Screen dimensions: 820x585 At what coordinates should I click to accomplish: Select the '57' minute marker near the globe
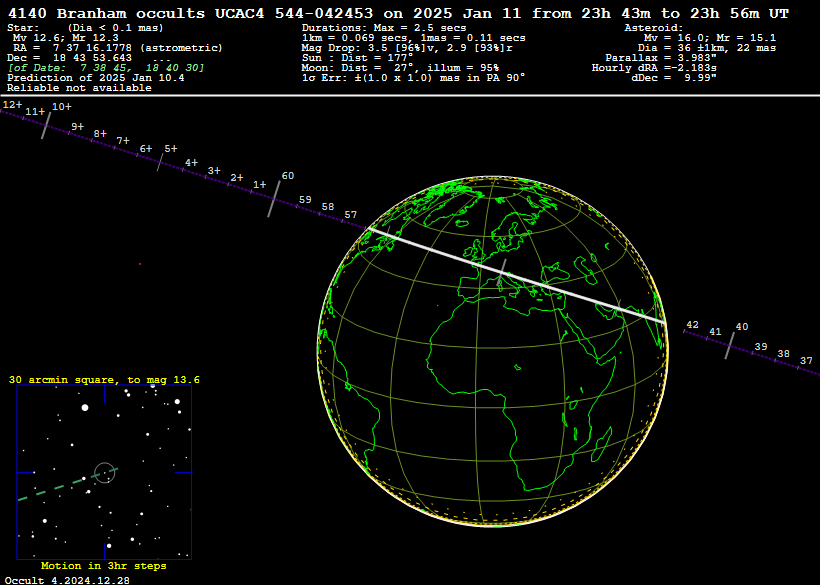350,215
